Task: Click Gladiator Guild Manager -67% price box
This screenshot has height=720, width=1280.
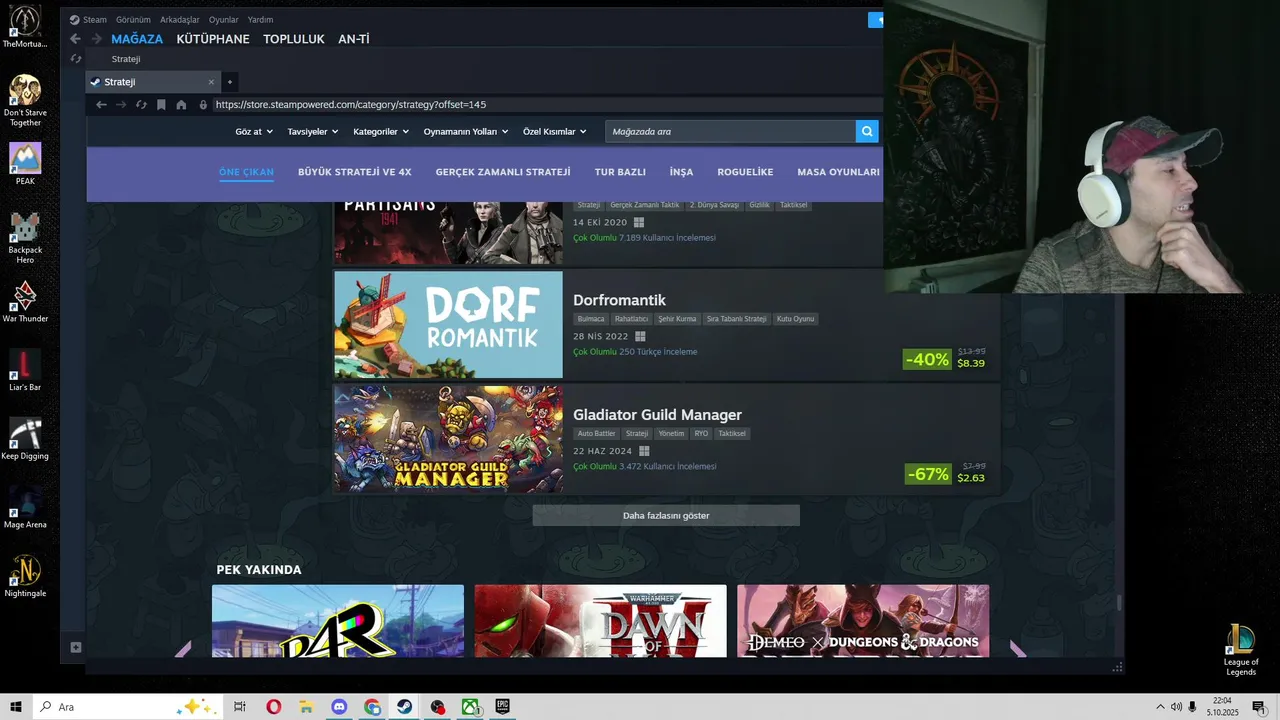Action: [x=946, y=474]
